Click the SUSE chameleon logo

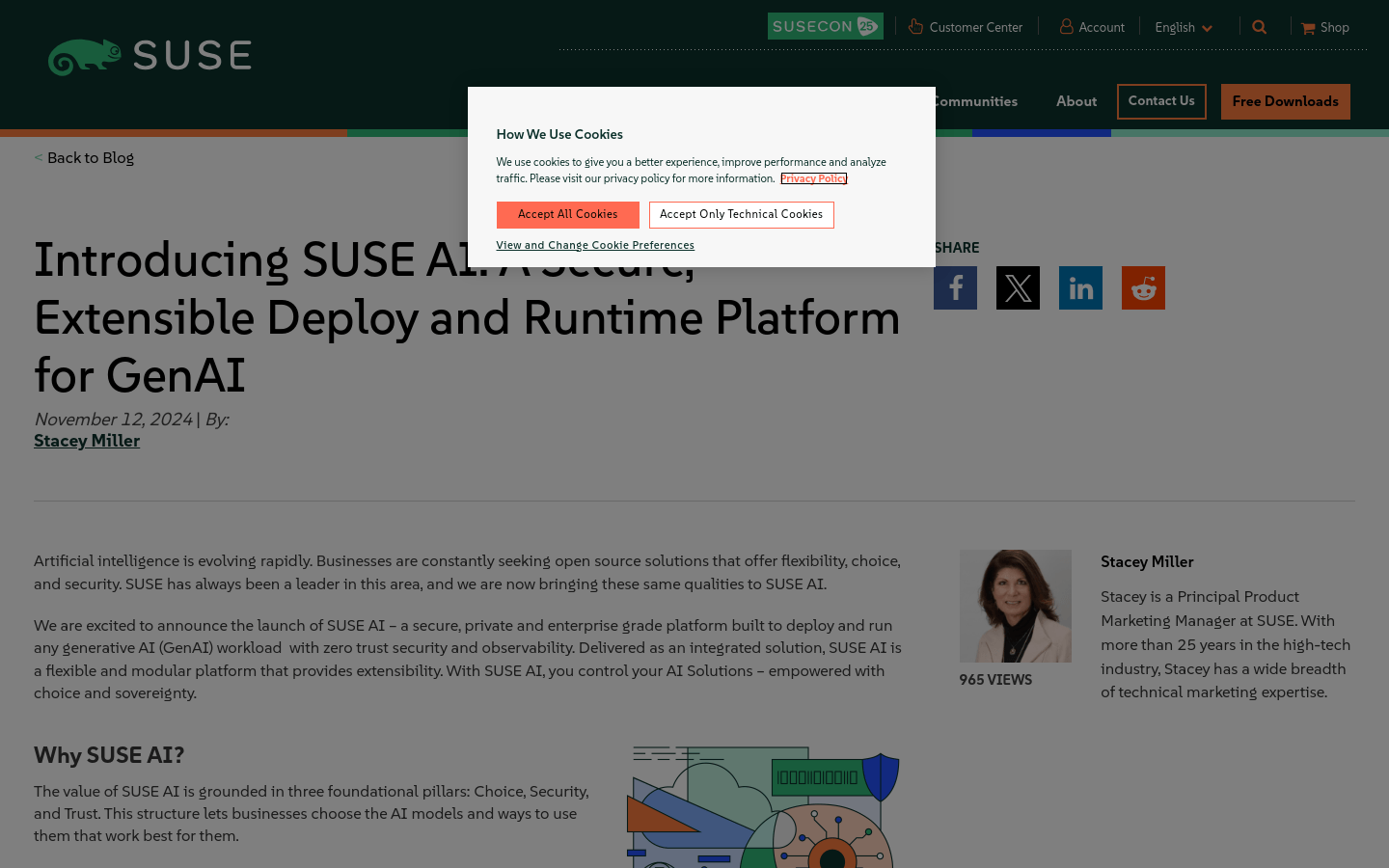click(x=150, y=57)
